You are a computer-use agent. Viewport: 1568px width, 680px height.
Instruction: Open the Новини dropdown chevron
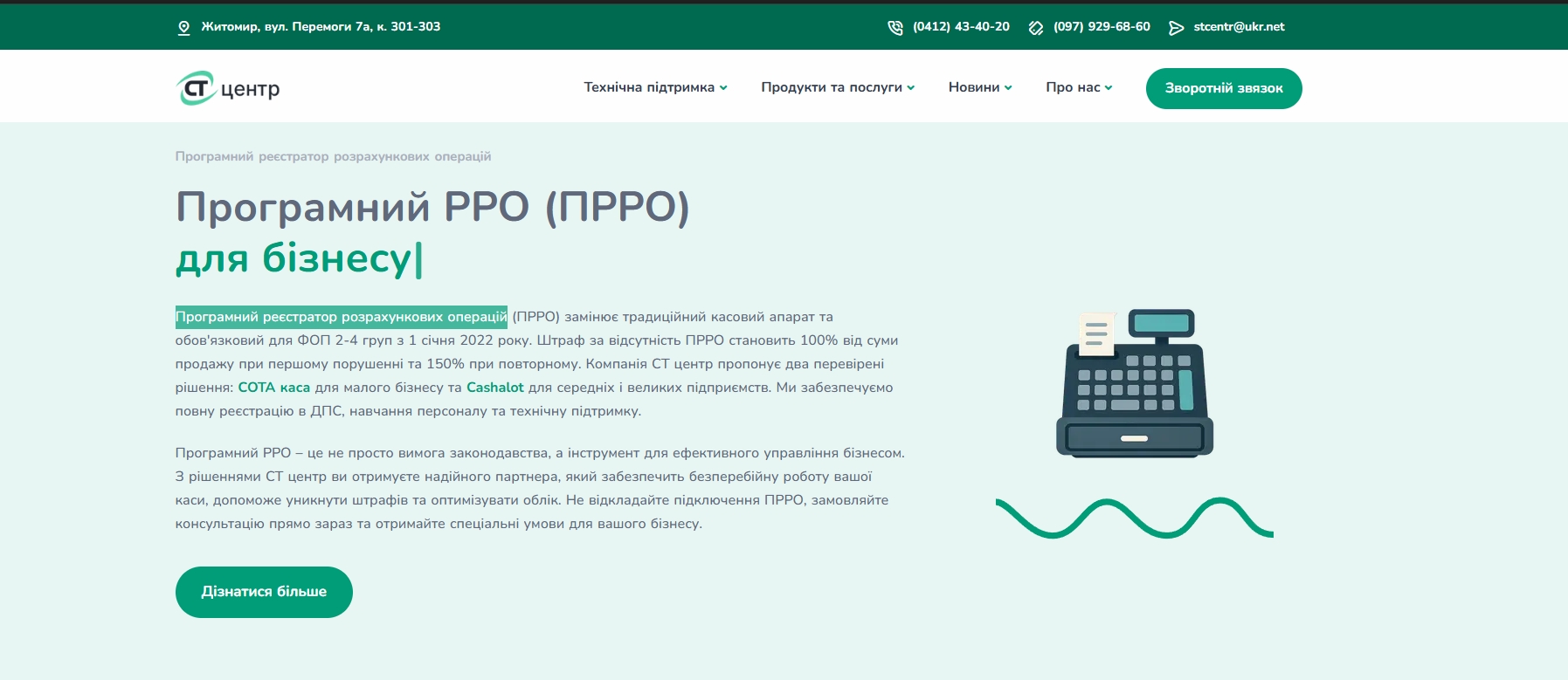click(1008, 88)
